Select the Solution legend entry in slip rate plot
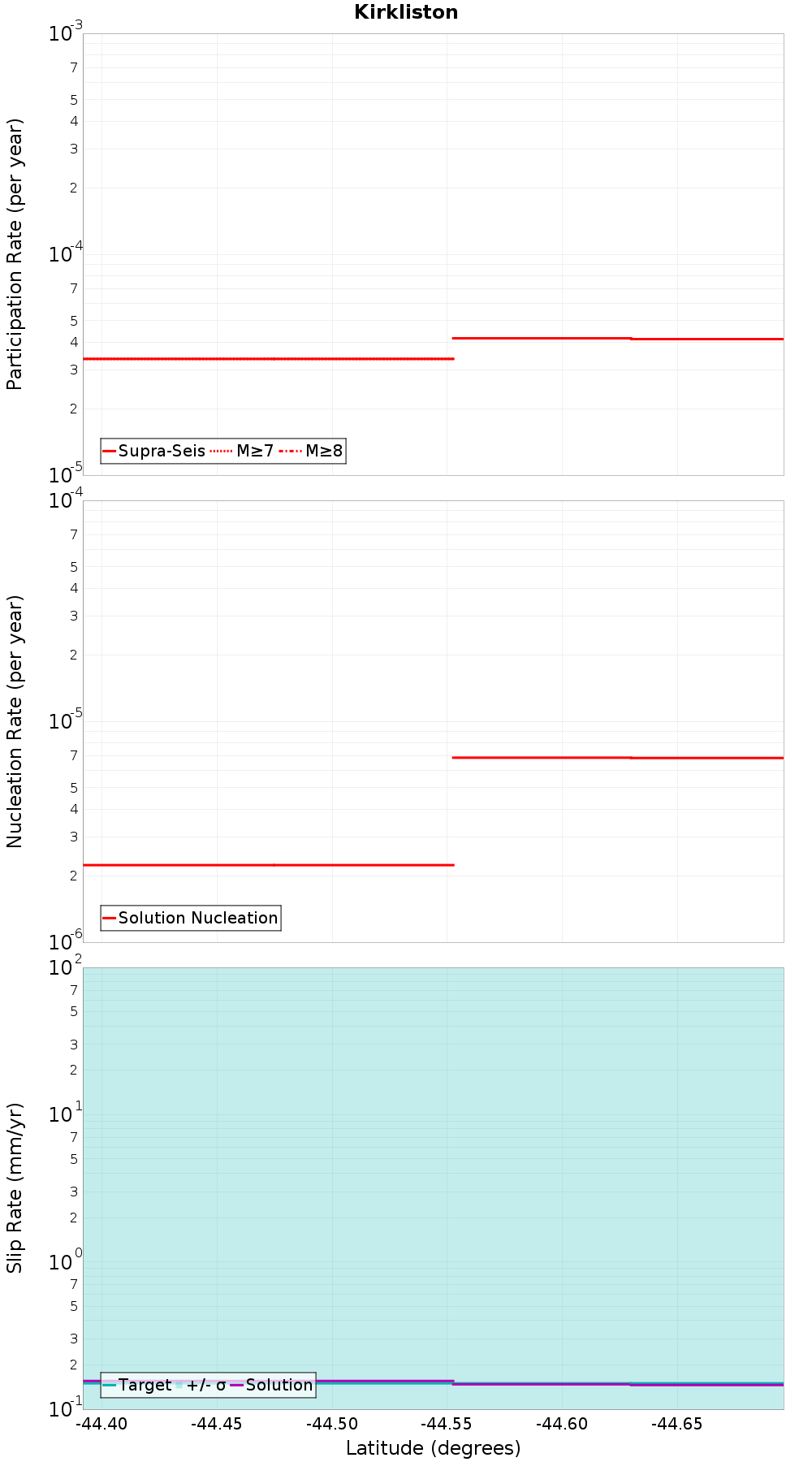This screenshot has height=1462, width=812. (272, 1385)
